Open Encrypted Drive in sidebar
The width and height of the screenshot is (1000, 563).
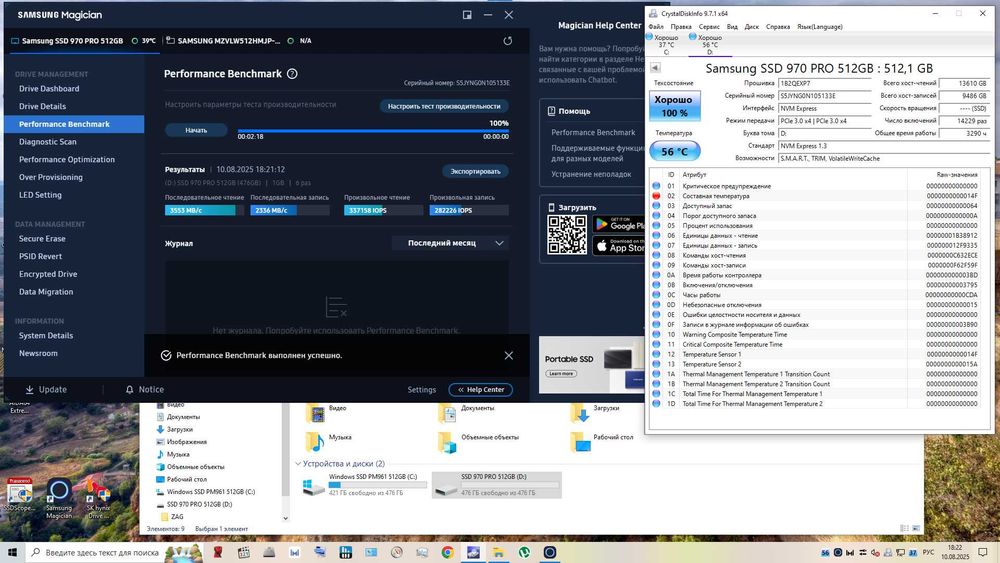48,274
